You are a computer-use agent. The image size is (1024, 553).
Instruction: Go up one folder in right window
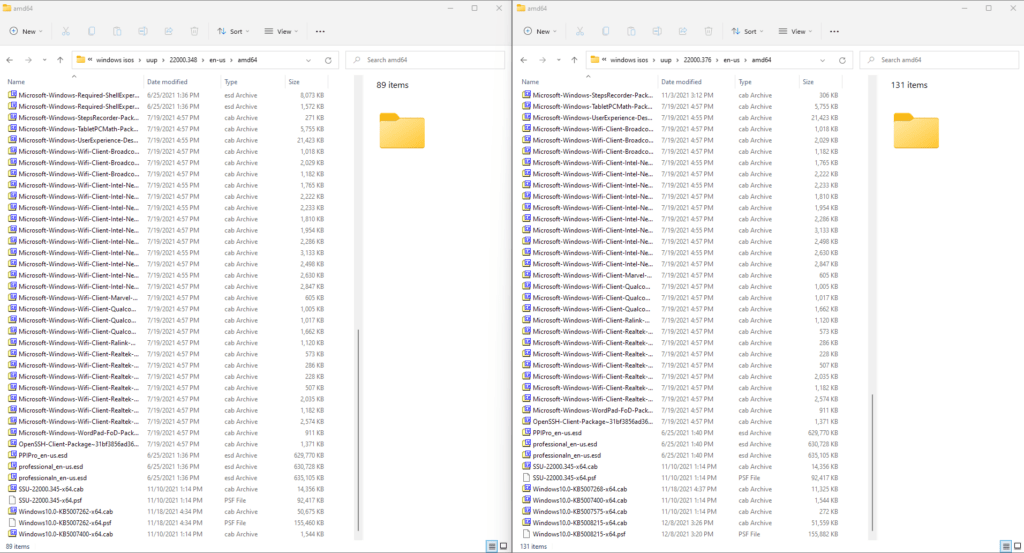[574, 60]
